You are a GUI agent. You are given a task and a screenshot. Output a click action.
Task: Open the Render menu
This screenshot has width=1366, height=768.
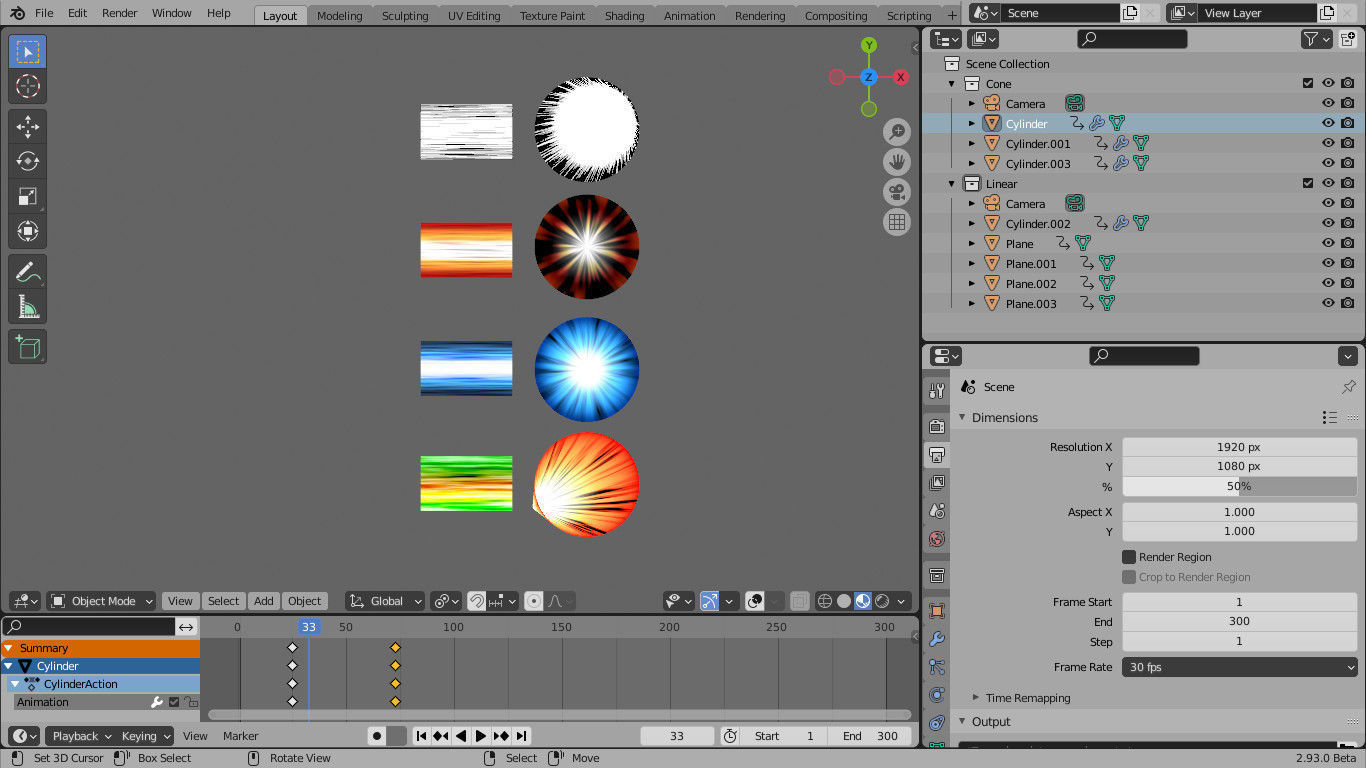[120, 13]
